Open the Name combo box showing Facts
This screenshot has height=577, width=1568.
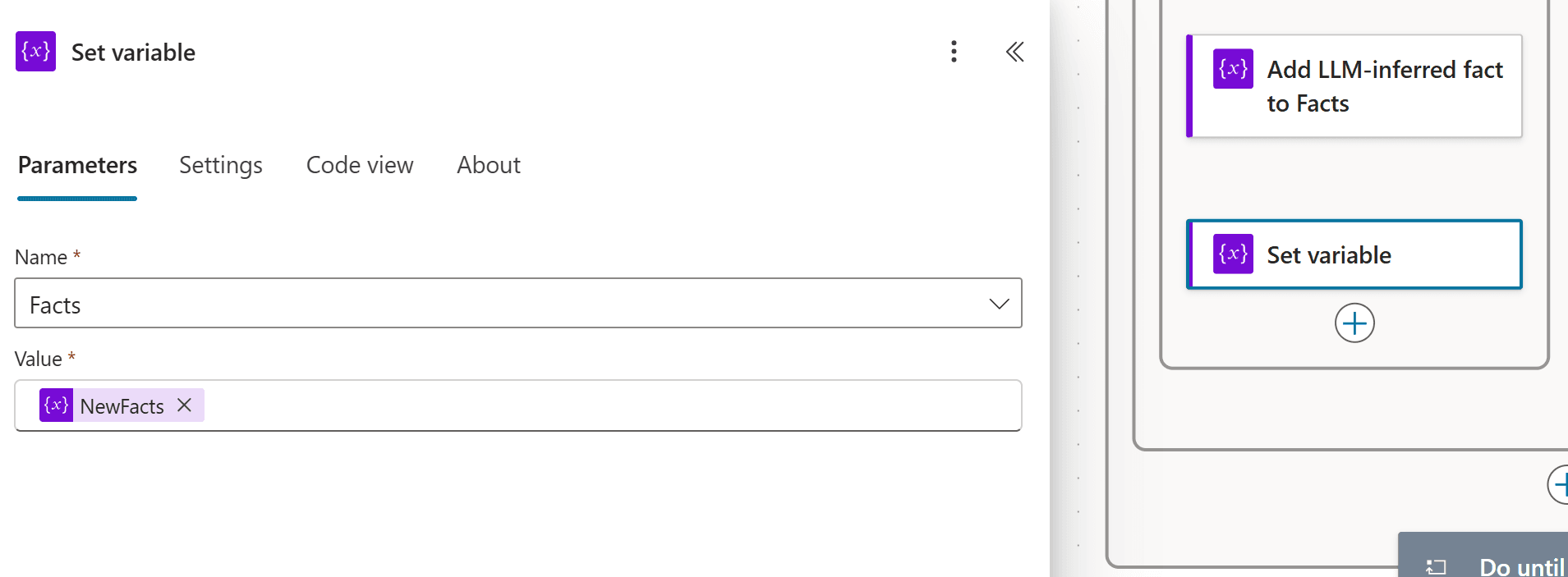click(x=518, y=303)
